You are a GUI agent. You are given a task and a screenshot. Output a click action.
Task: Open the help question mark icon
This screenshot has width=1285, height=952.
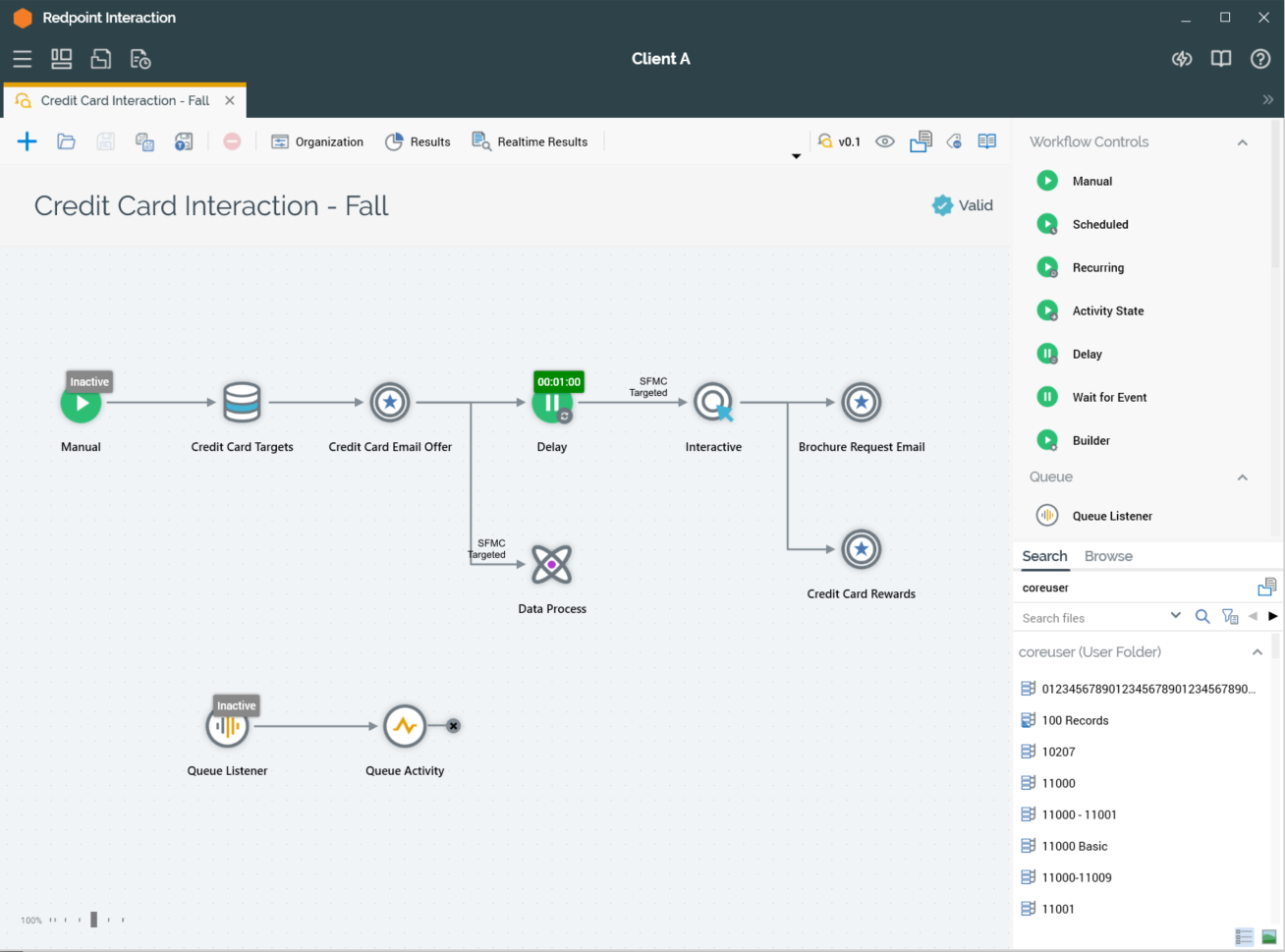pos(1260,59)
